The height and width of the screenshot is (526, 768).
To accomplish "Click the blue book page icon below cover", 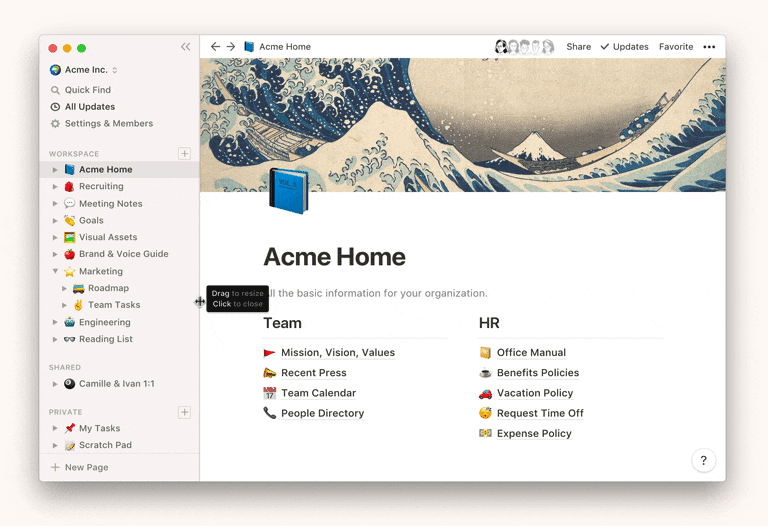I will point(289,191).
